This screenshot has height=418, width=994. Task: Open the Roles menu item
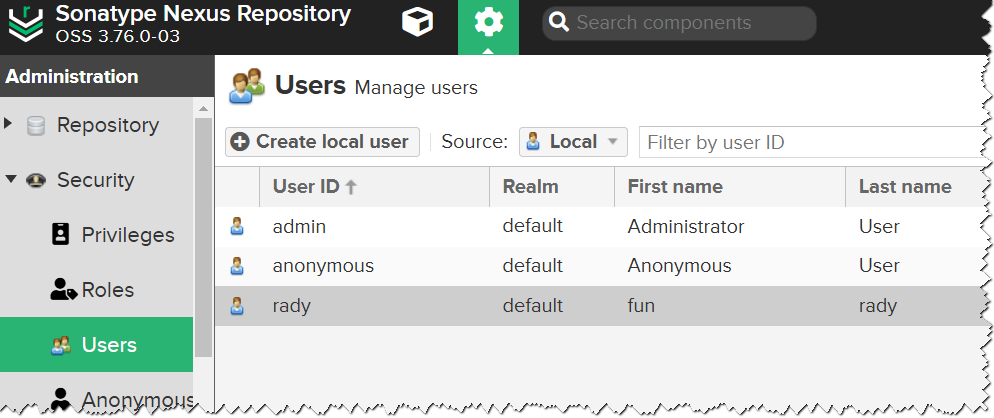[x=96, y=290]
